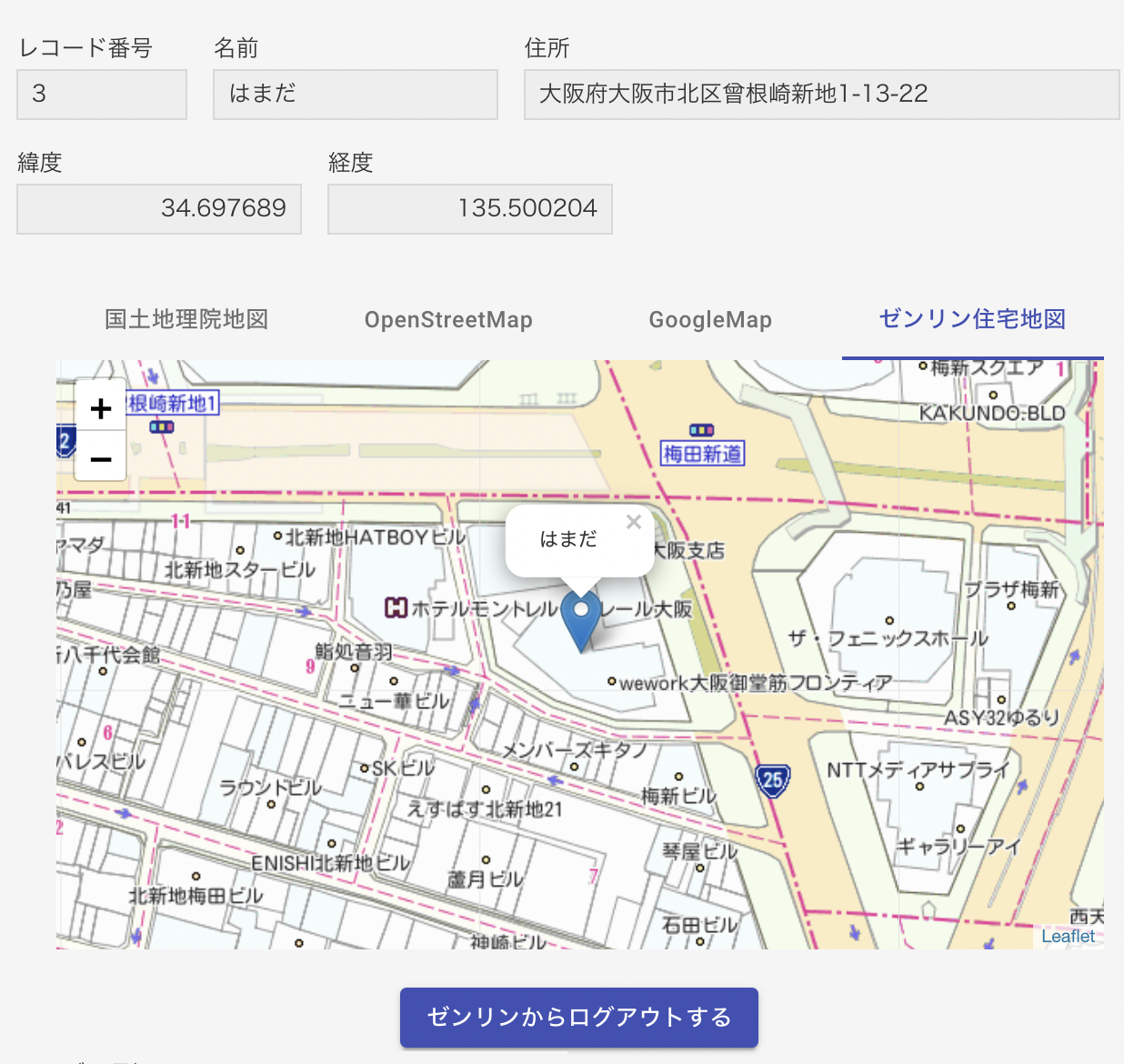Click the 北新地スタービル map label
This screenshot has height=1064, width=1124.
[x=240, y=570]
